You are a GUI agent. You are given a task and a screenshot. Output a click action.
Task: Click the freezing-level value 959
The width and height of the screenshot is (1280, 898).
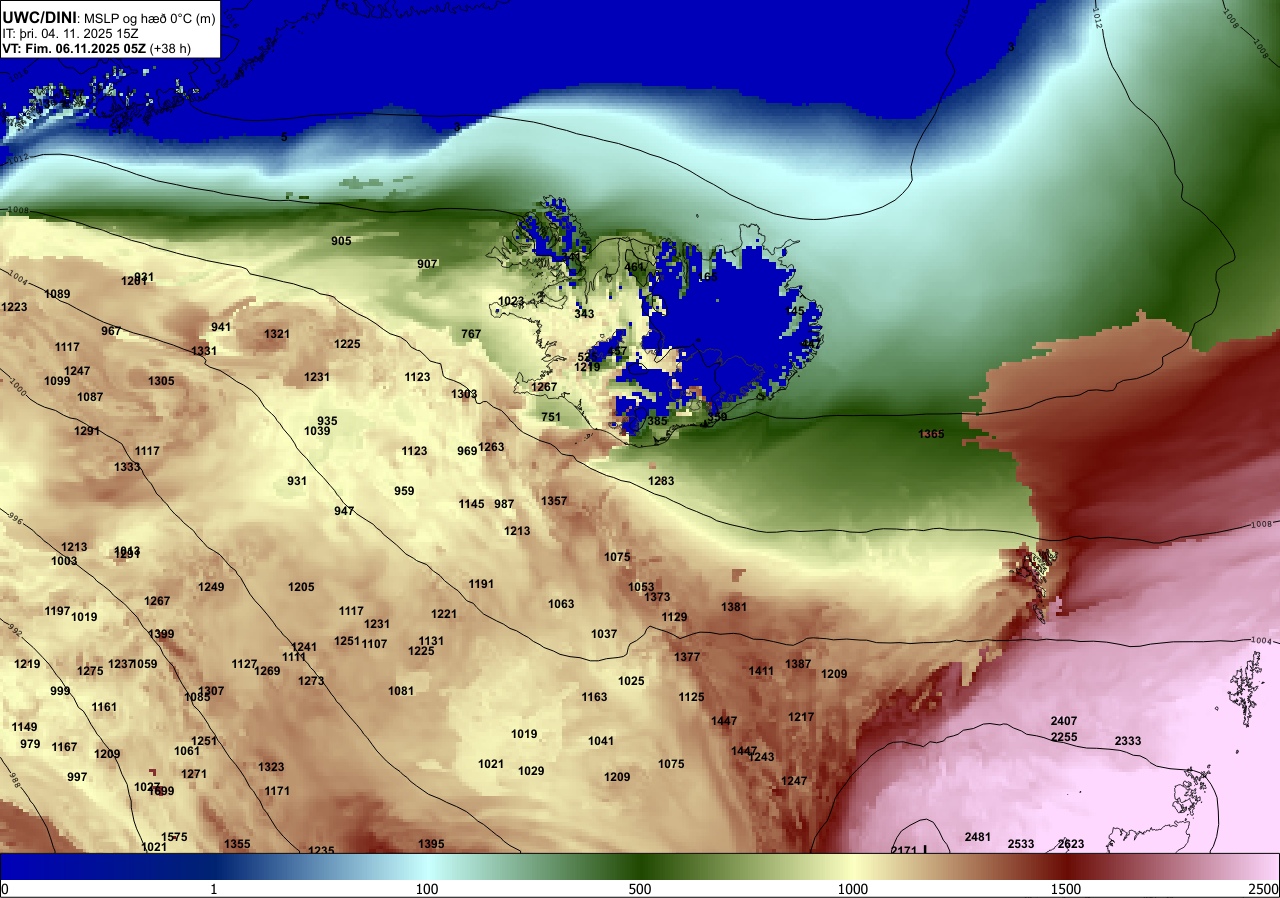tap(404, 491)
